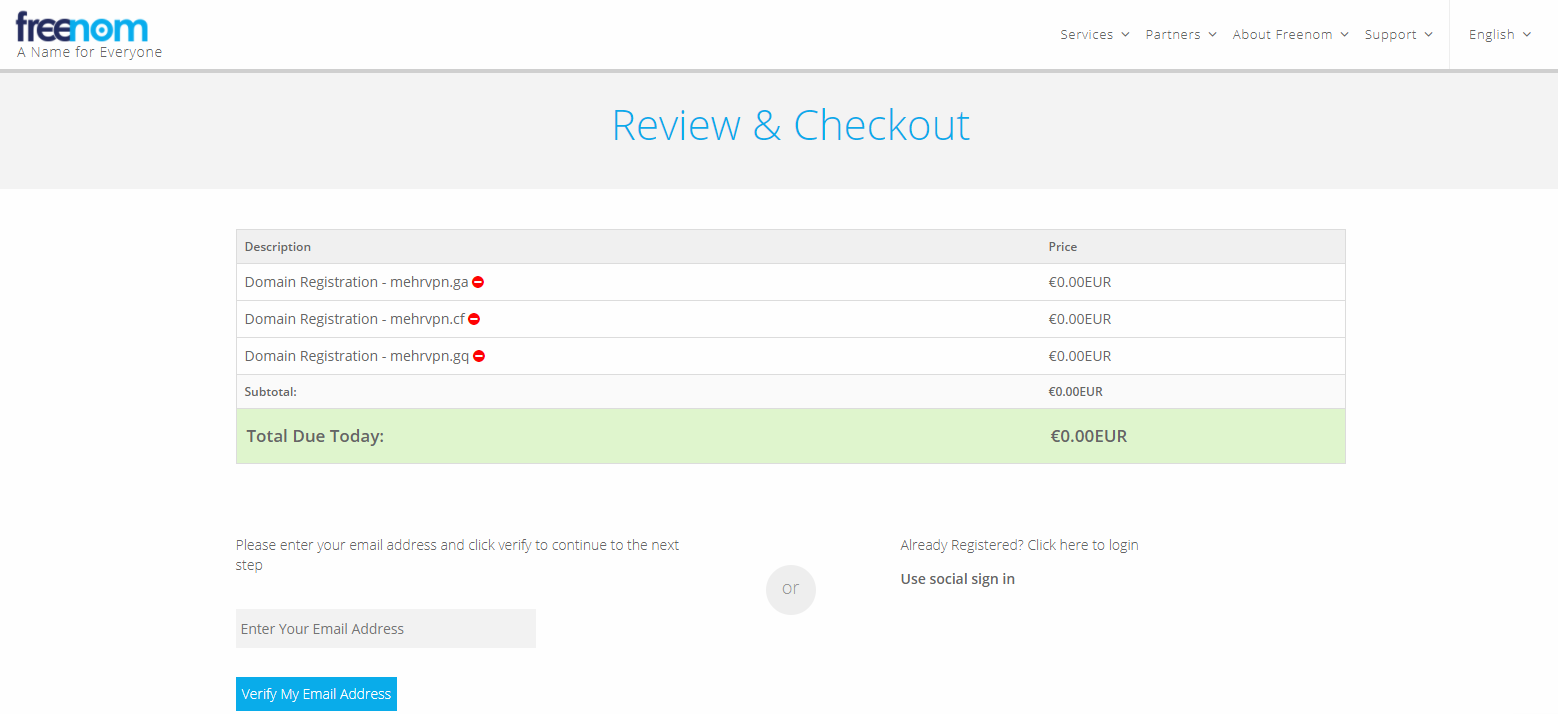Click the Use social sign in label
The width and height of the screenshot is (1558, 714).
(957, 579)
